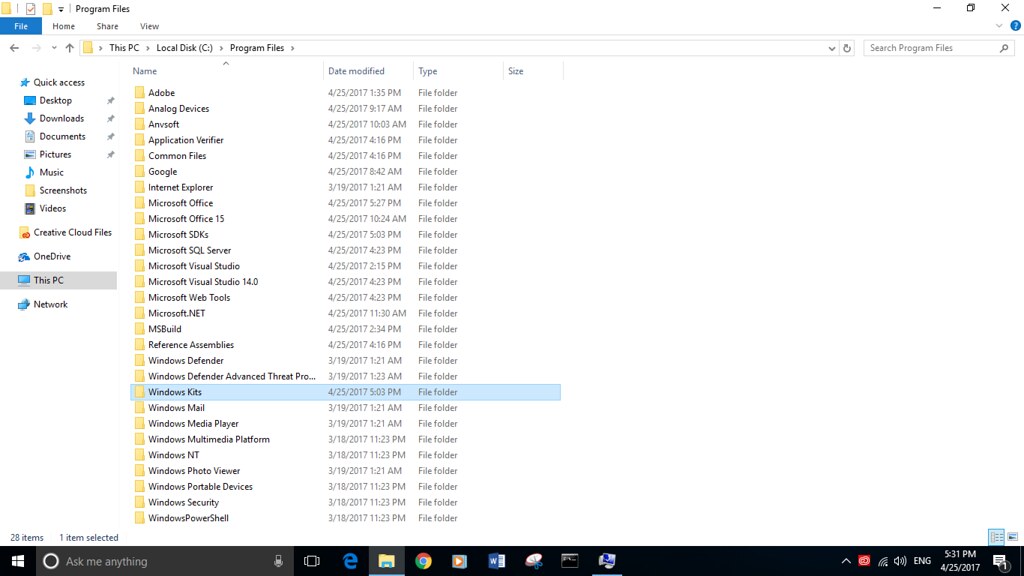This screenshot has width=1024, height=576.
Task: Open Desktop in the navigation pane
Action: (x=56, y=101)
